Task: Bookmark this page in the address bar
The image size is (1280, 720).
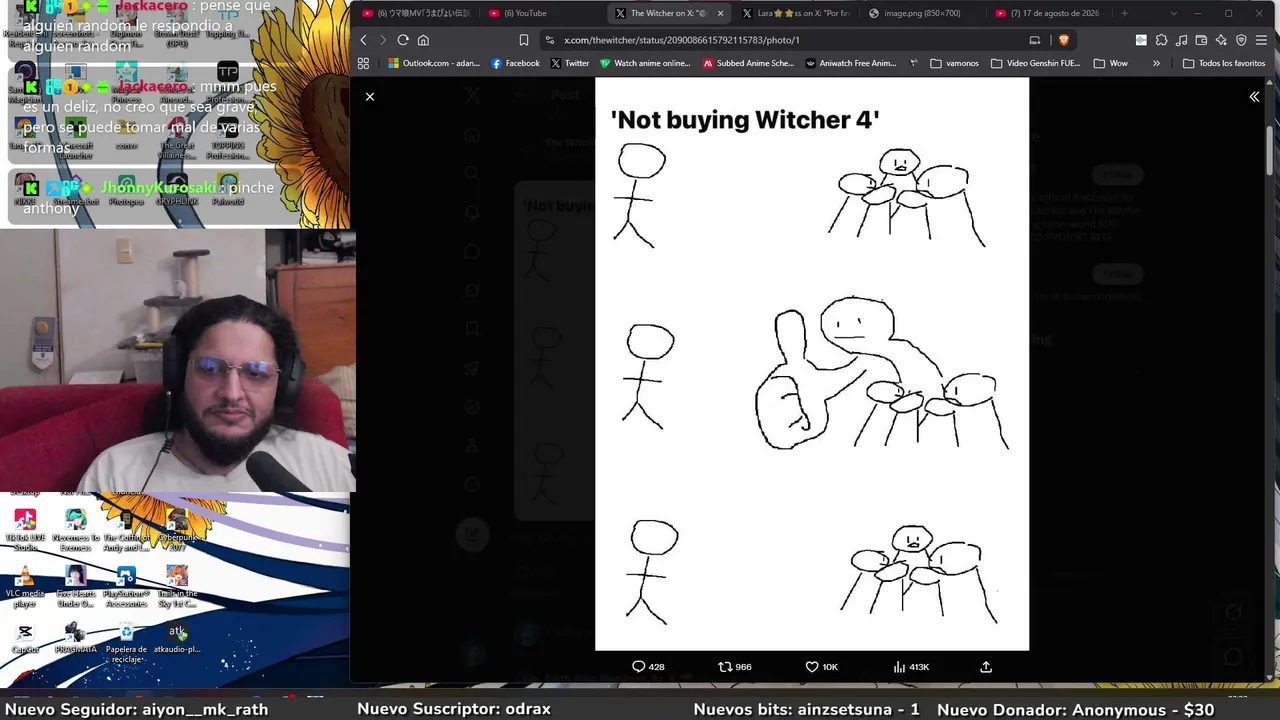Action: click(x=523, y=40)
